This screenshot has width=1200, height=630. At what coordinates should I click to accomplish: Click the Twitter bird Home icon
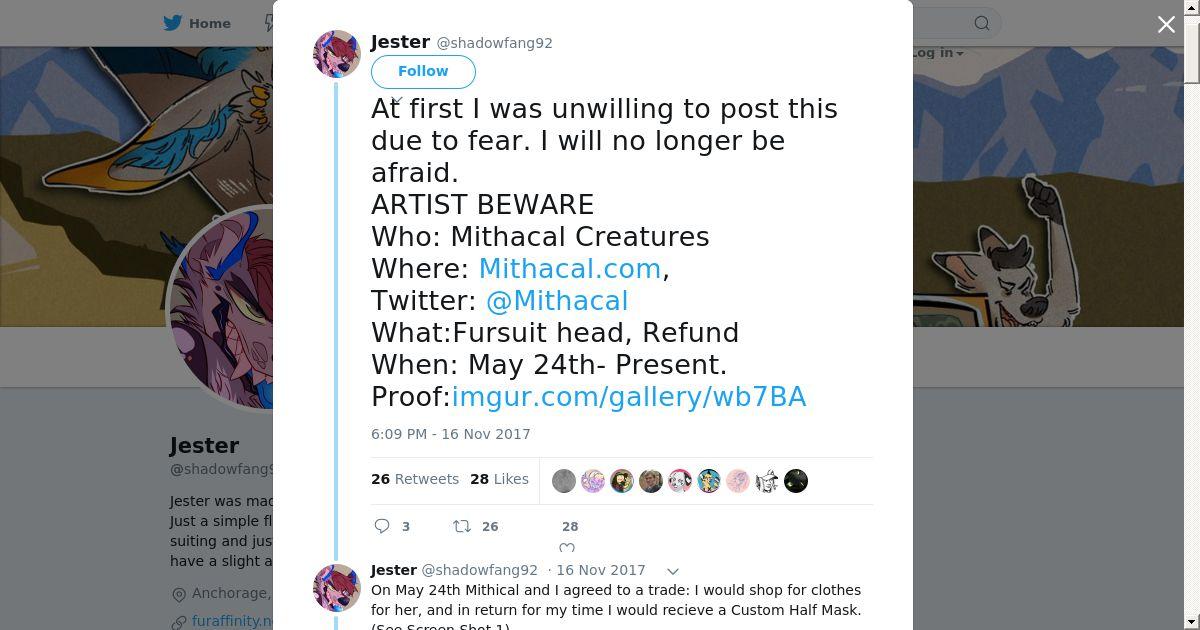point(173,23)
